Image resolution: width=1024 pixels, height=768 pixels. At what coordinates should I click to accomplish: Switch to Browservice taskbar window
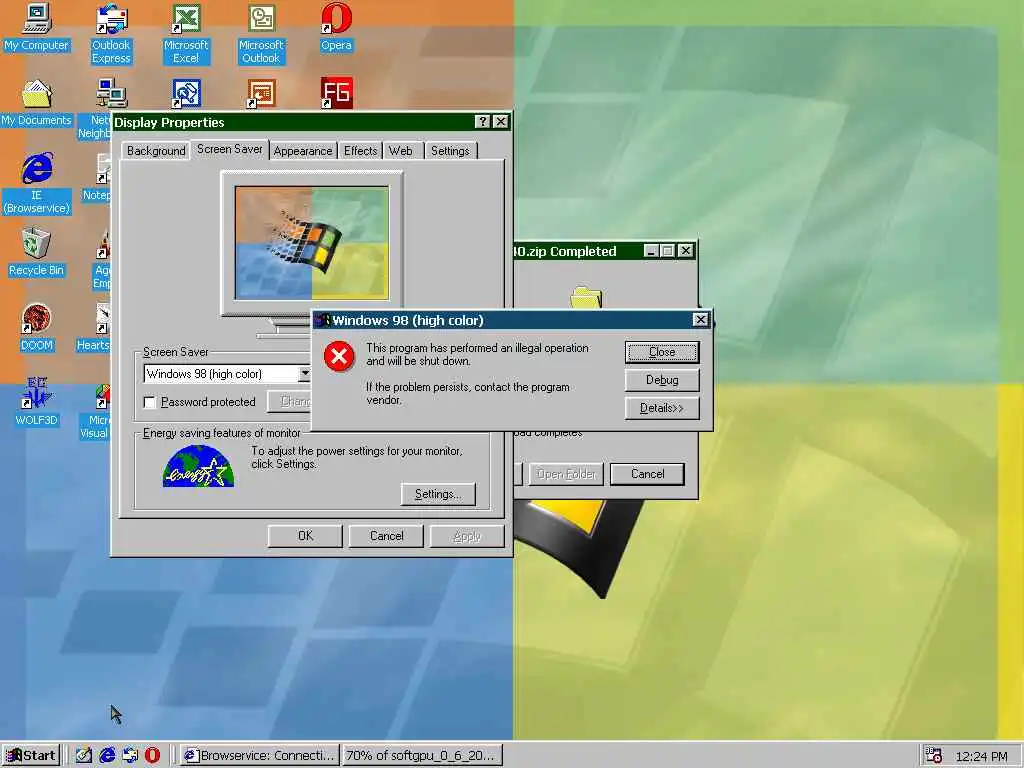[x=260, y=756]
